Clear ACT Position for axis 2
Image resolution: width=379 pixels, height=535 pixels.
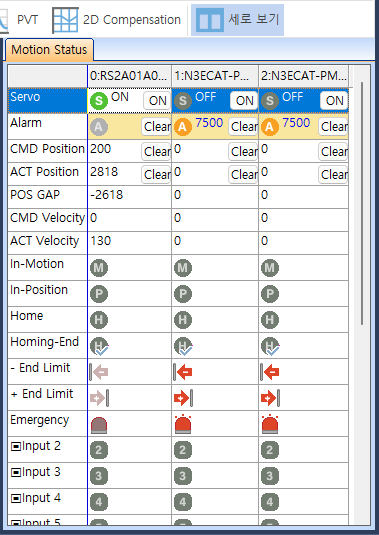(x=333, y=175)
